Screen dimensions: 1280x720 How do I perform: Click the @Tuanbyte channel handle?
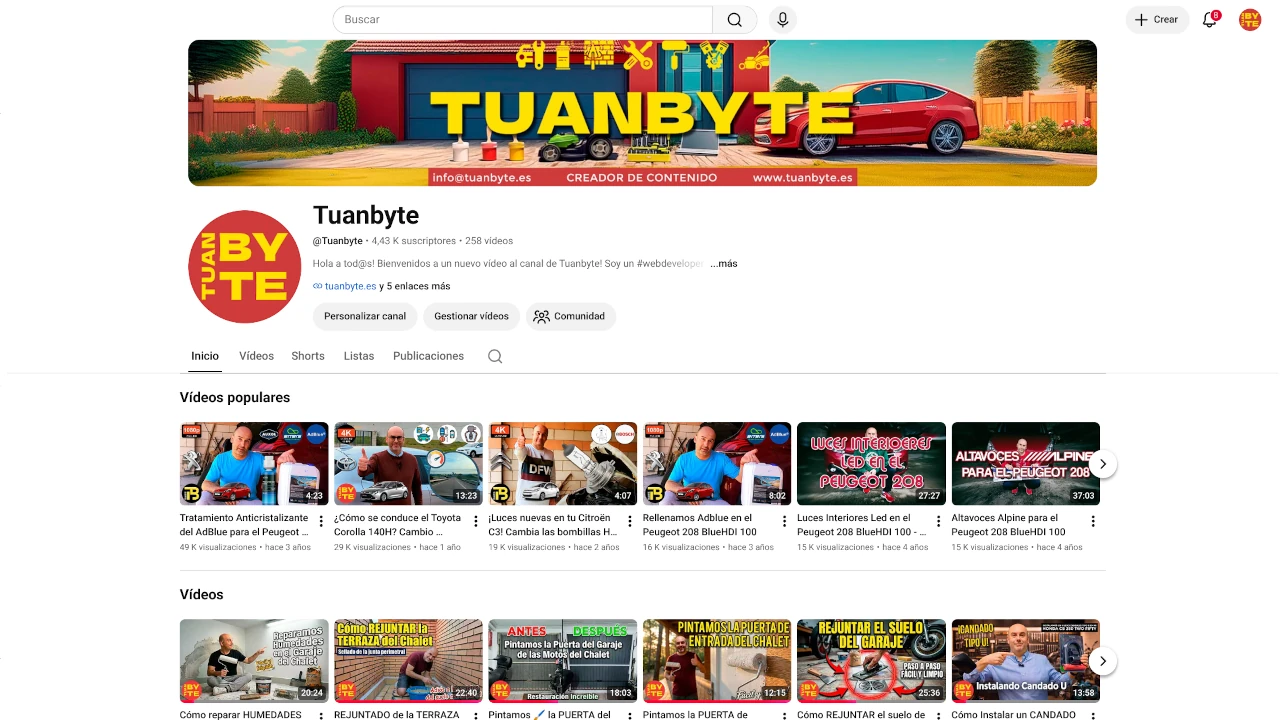[x=338, y=241]
